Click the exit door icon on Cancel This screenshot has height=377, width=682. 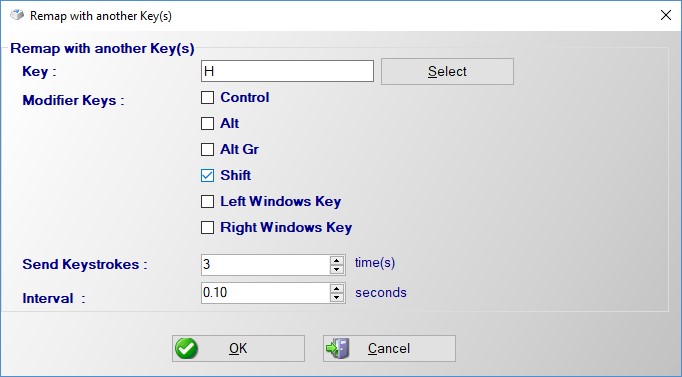coord(338,348)
